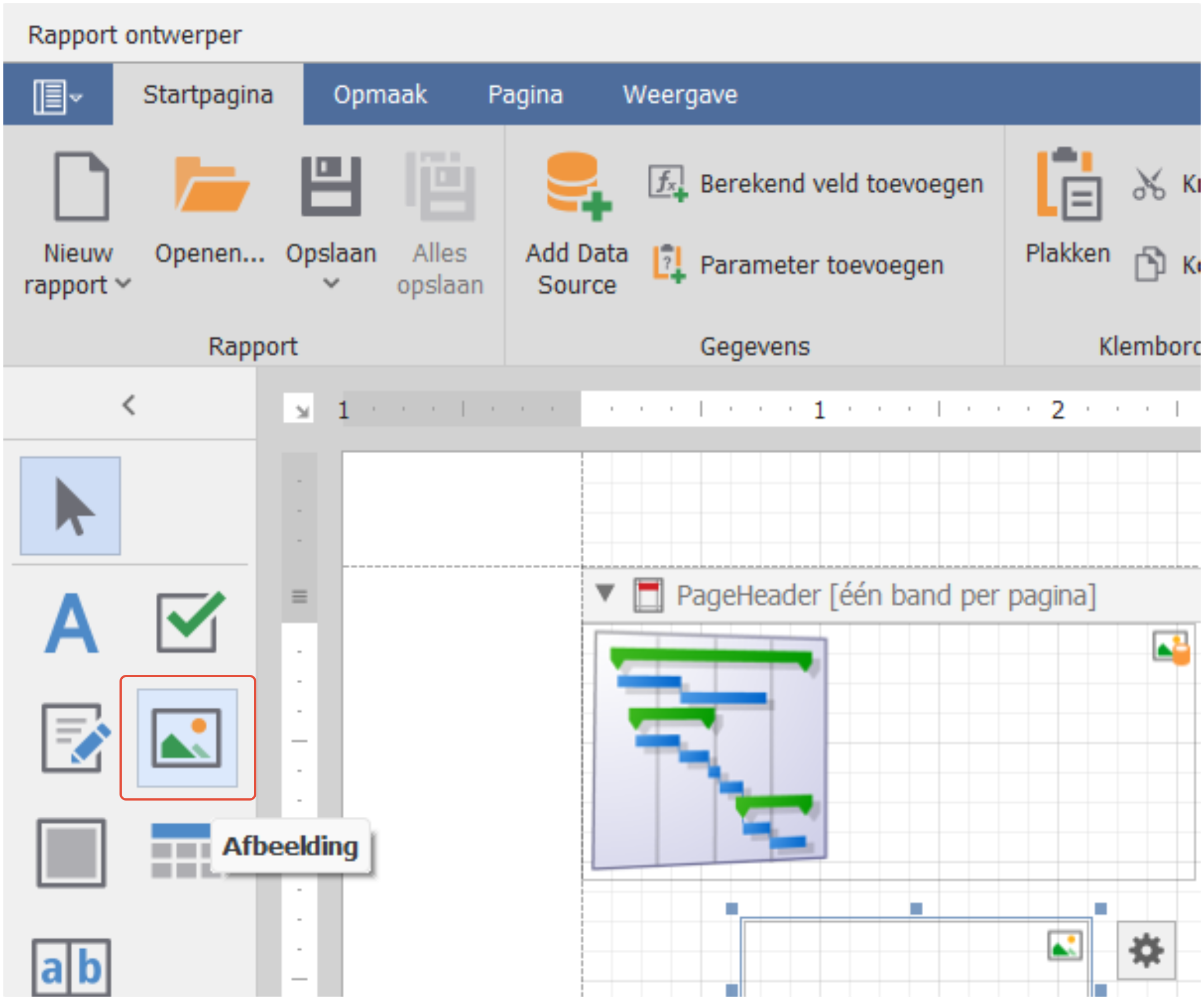Select the Check Box control tool

point(188,623)
